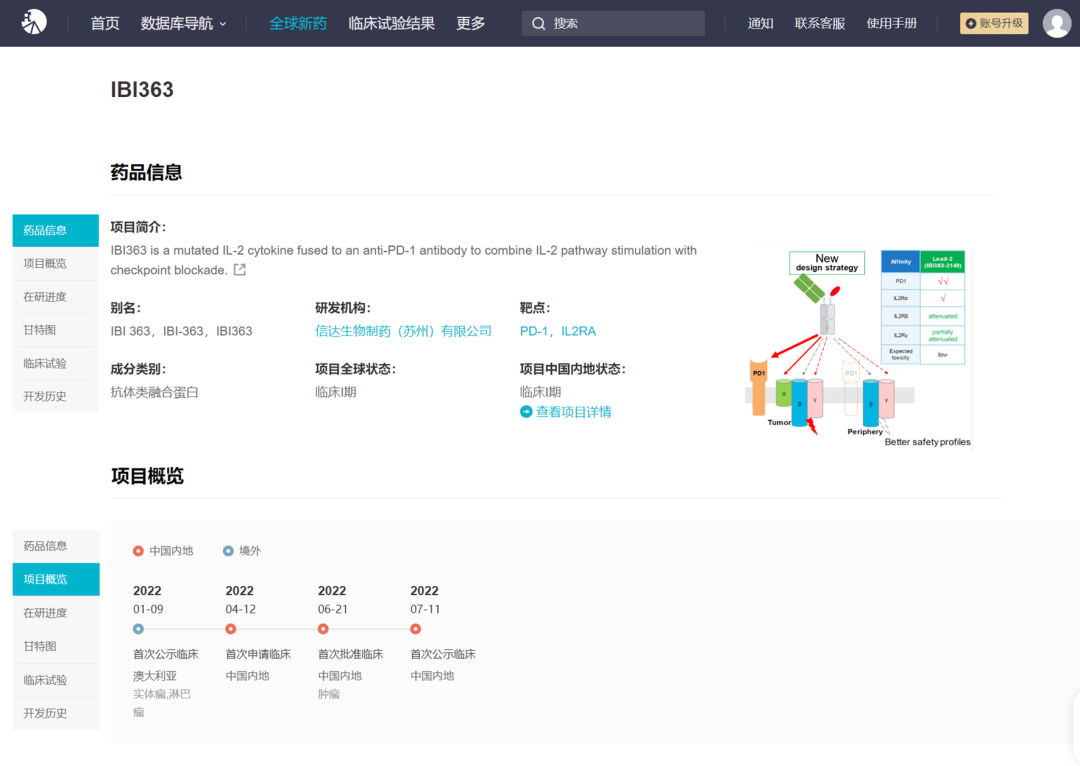This screenshot has height=766, width=1080.
Task: Click the 账号升级 button
Action: coord(994,23)
